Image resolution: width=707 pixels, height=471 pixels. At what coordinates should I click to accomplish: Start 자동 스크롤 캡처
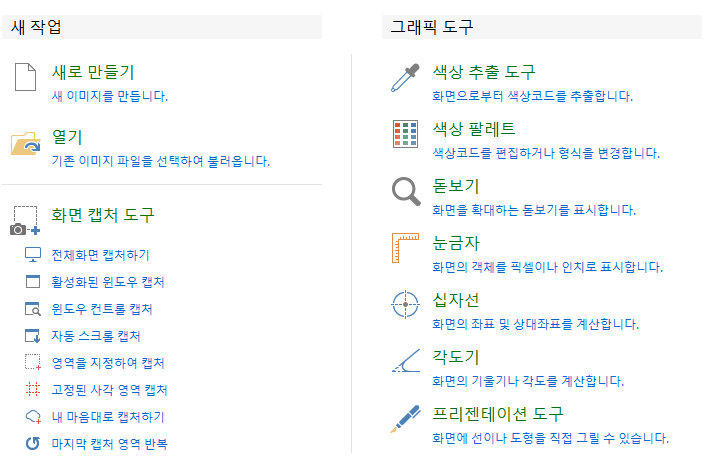[96, 336]
